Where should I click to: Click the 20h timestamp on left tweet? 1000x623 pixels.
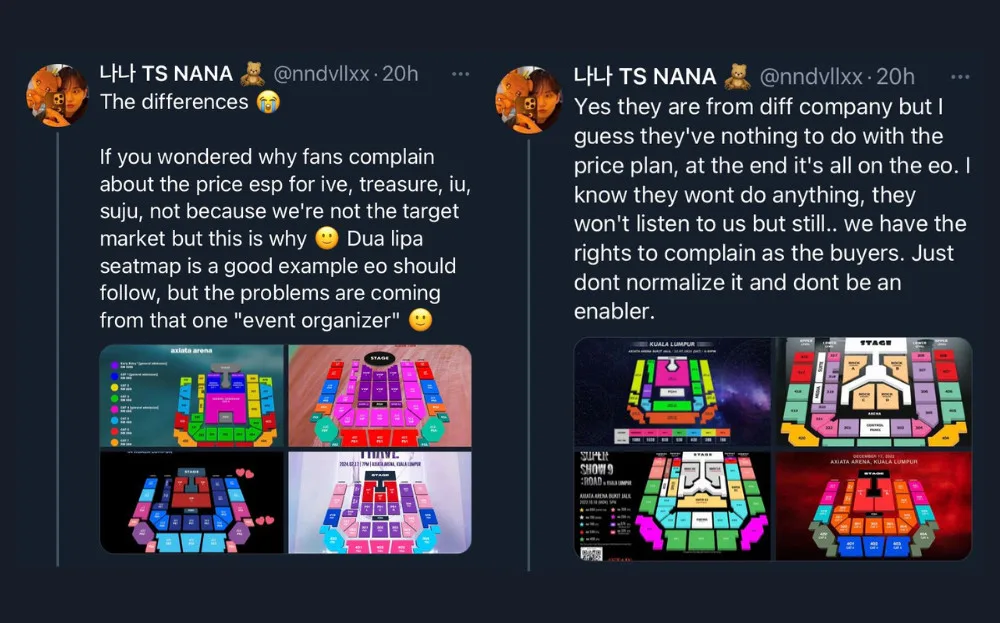coord(400,75)
